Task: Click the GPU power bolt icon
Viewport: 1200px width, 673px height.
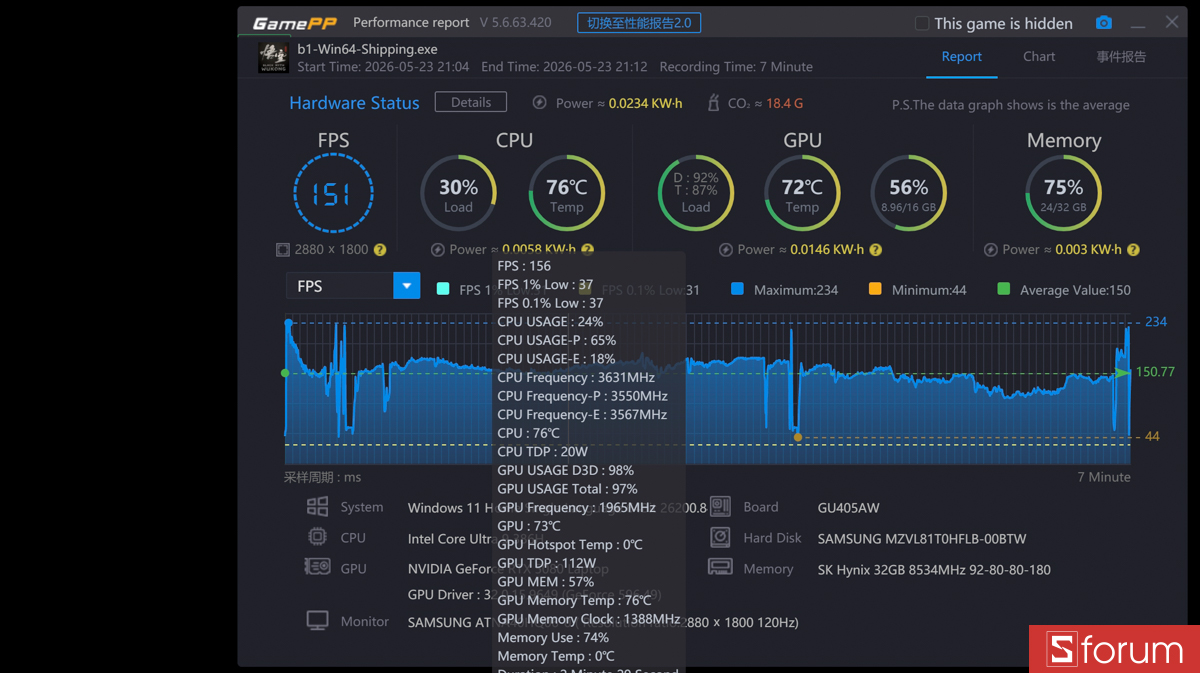Action: click(x=725, y=250)
